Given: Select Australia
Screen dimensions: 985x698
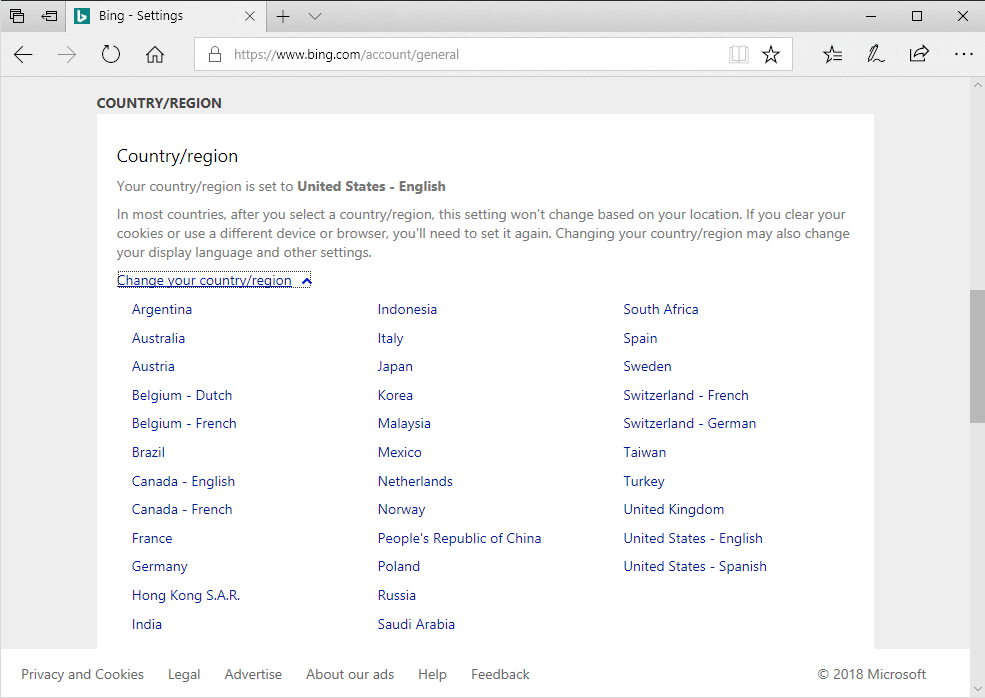Looking at the screenshot, I should tap(158, 338).
